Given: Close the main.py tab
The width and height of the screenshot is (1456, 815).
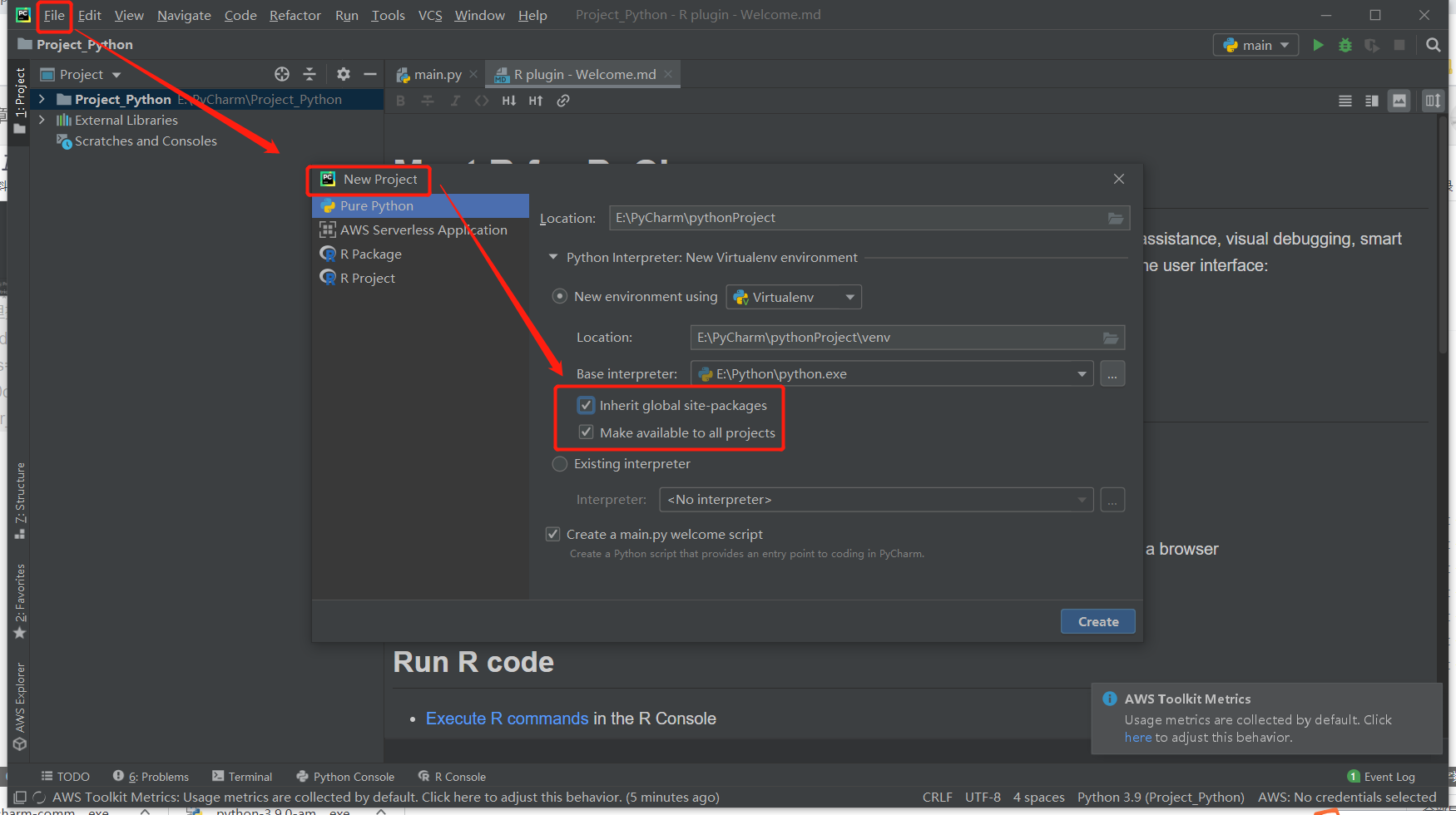Looking at the screenshot, I should [473, 74].
